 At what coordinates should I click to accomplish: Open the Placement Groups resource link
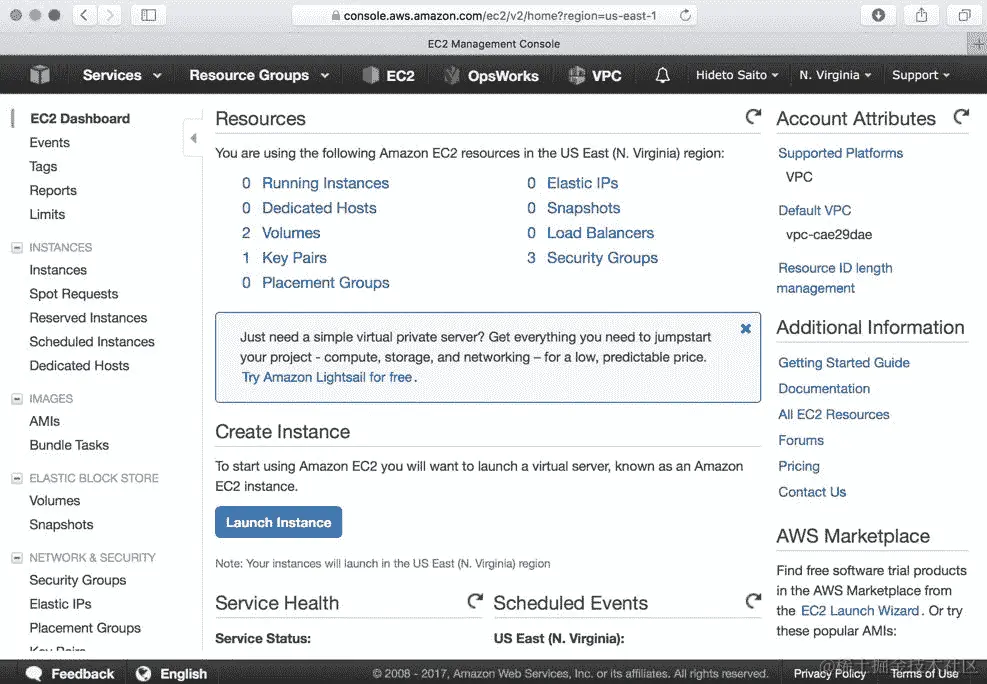tap(325, 283)
